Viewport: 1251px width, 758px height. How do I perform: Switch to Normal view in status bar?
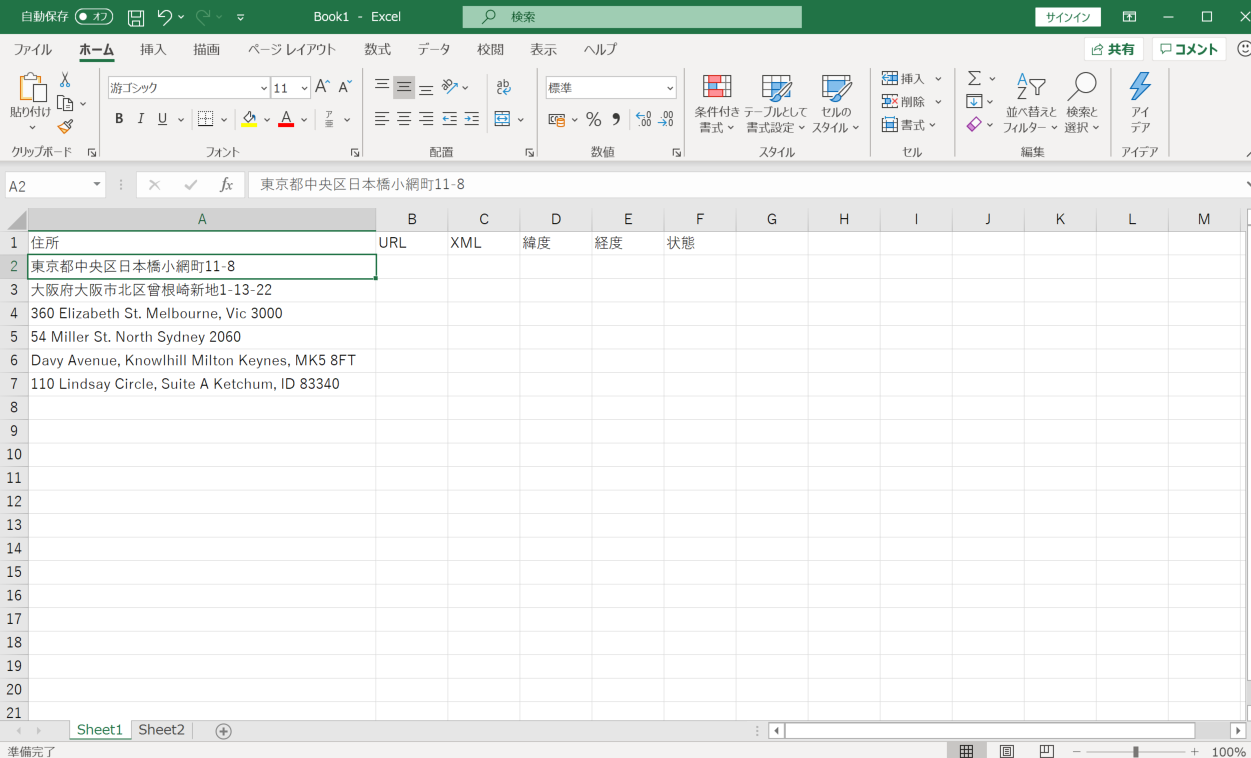967,751
